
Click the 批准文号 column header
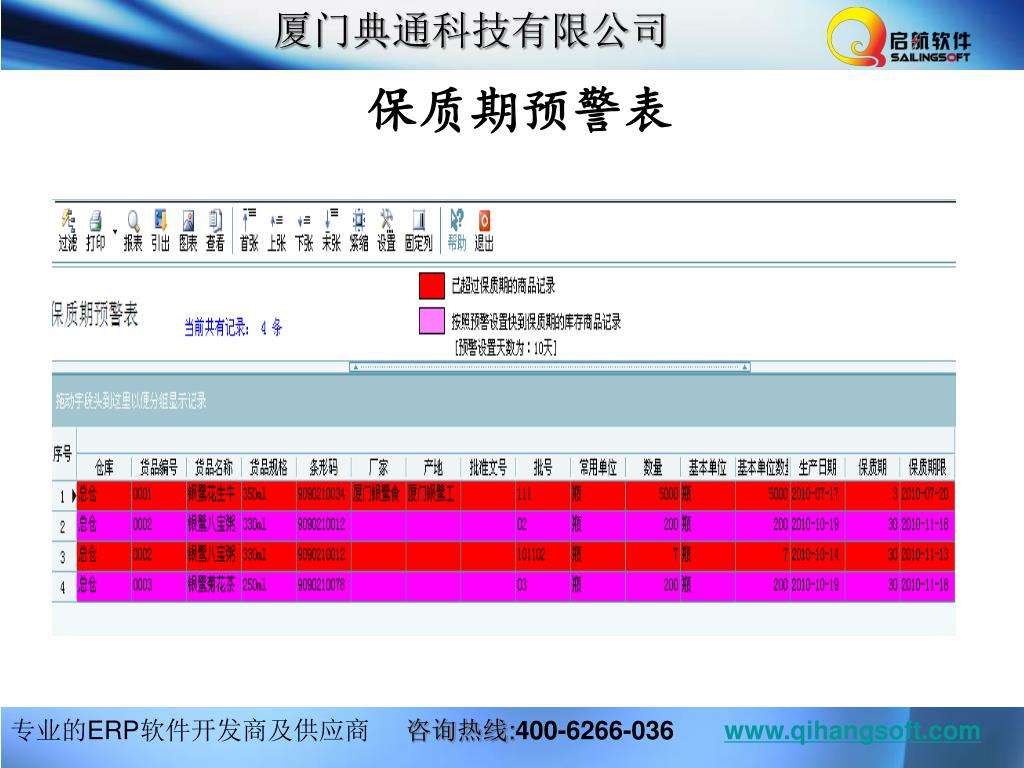pyautogui.click(x=488, y=467)
